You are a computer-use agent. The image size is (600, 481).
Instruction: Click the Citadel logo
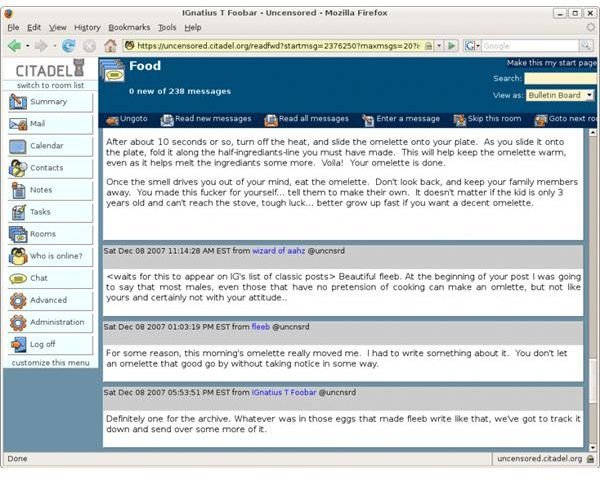50,68
